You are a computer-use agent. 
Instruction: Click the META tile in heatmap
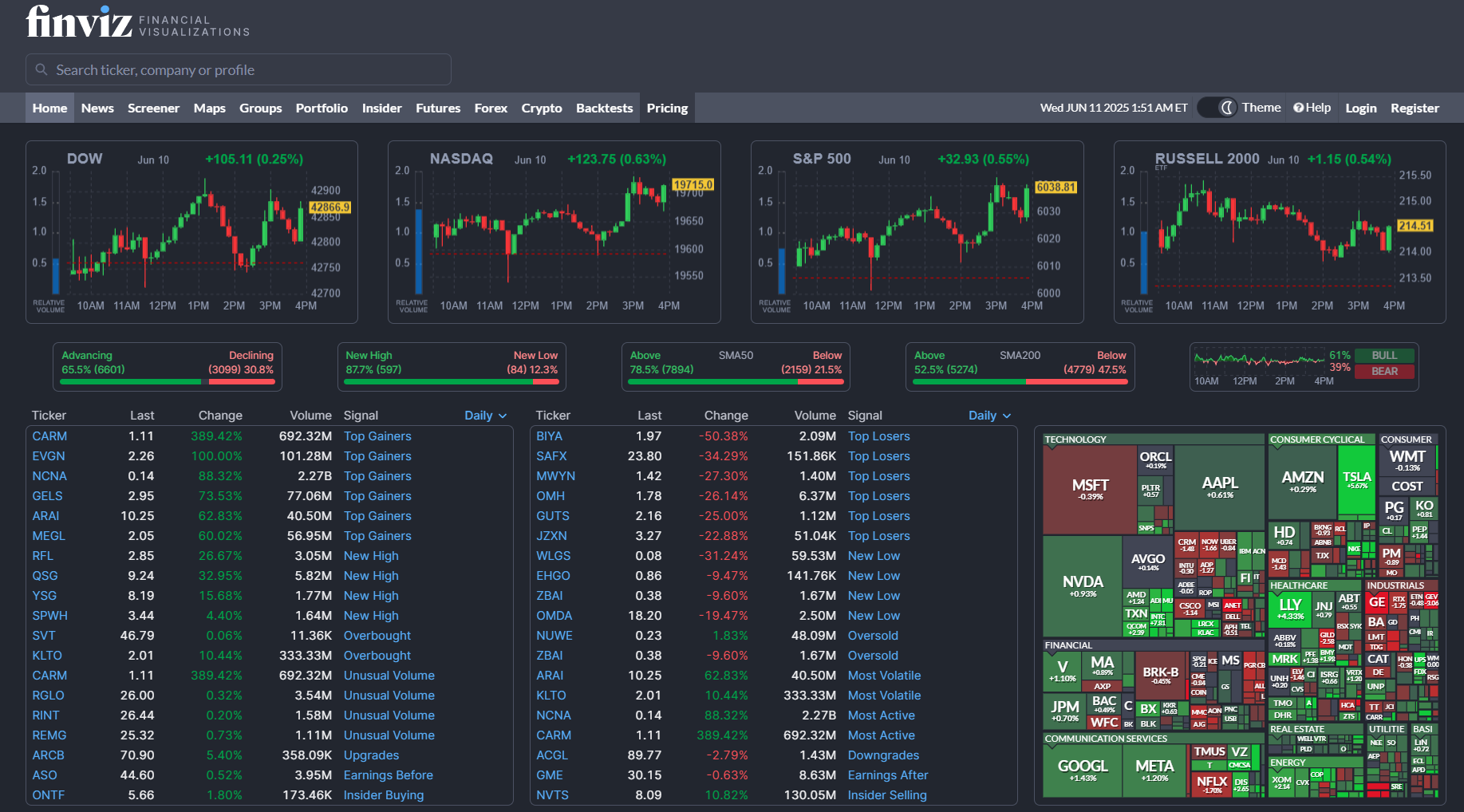pos(1154,770)
